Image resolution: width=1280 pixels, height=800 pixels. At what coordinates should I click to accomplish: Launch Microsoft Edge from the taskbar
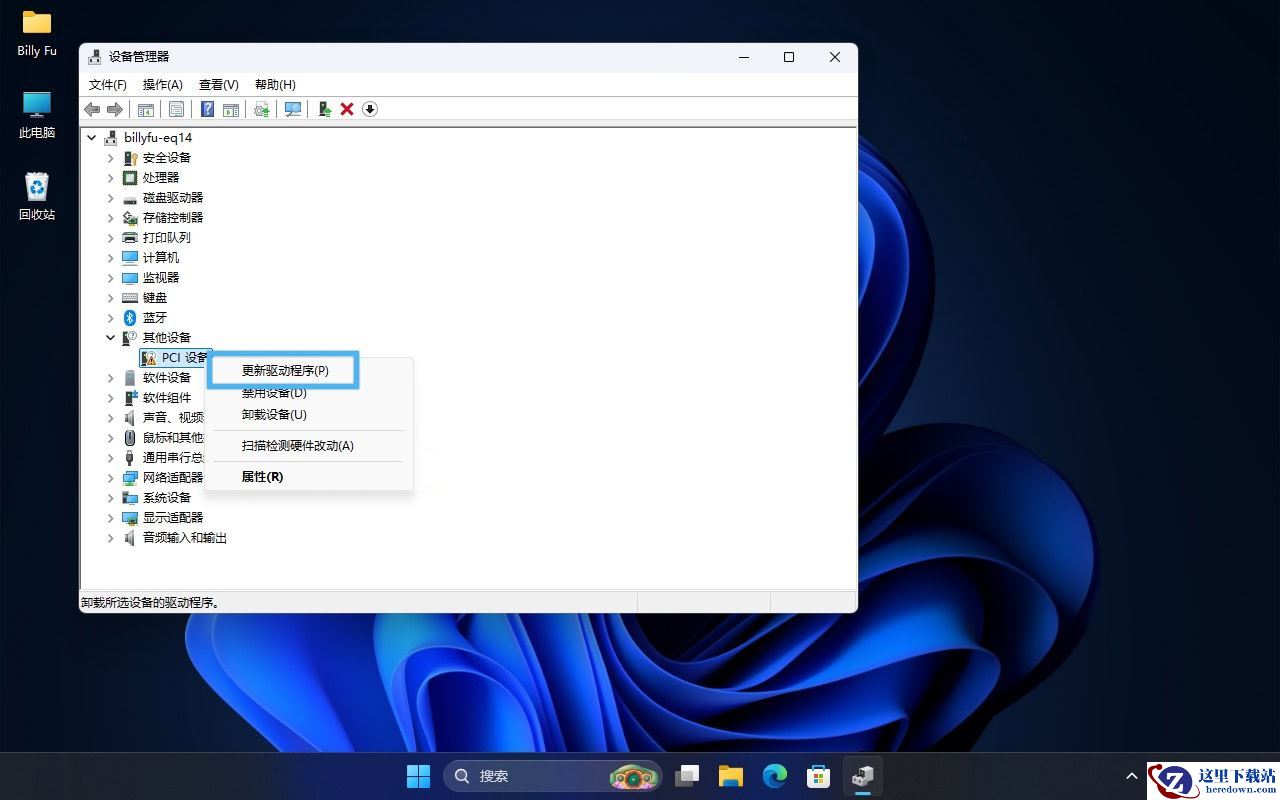click(775, 776)
